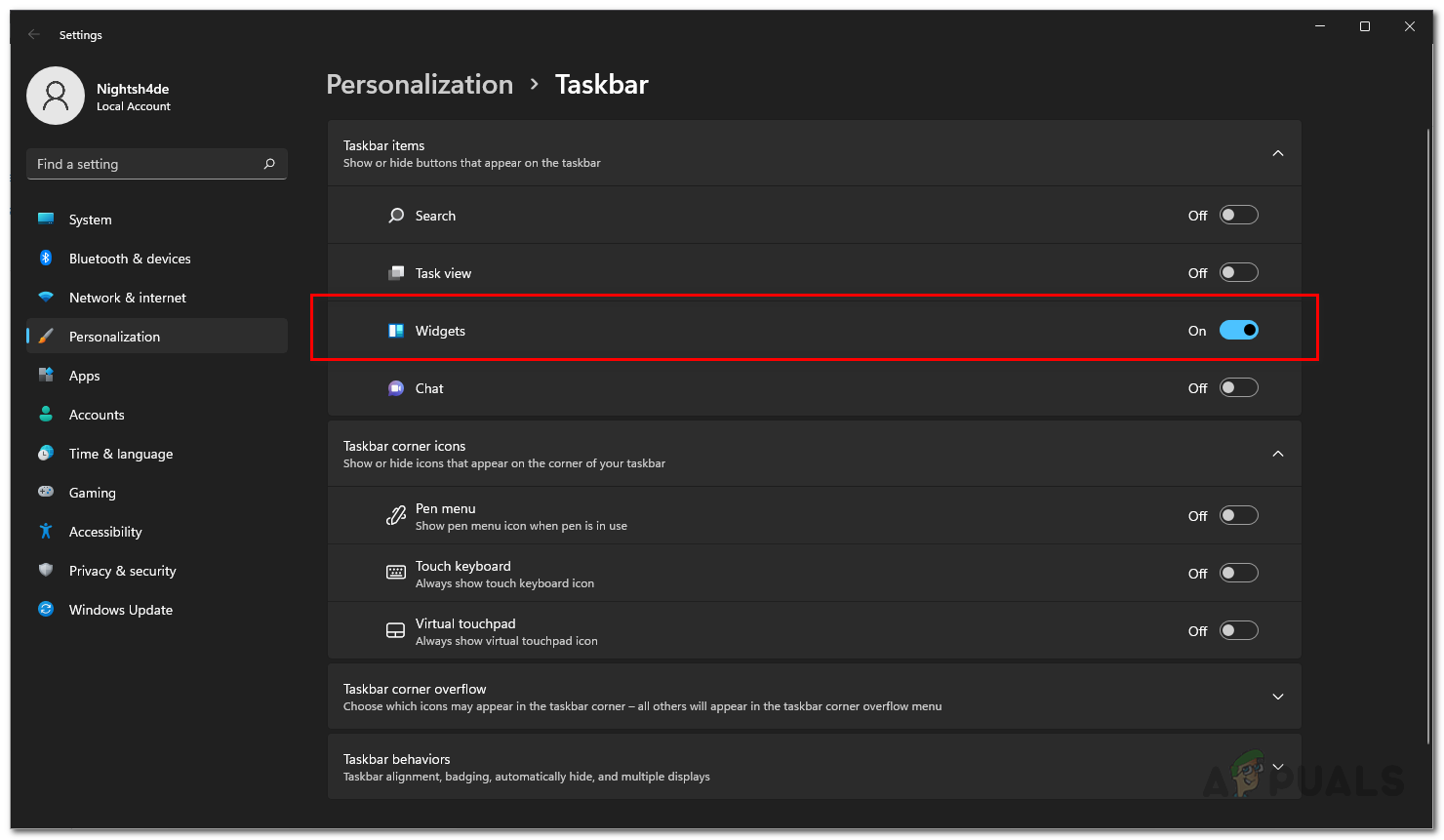Click the user profile avatar picture
Image resolution: width=1444 pixels, height=840 pixels.
pyautogui.click(x=56, y=96)
